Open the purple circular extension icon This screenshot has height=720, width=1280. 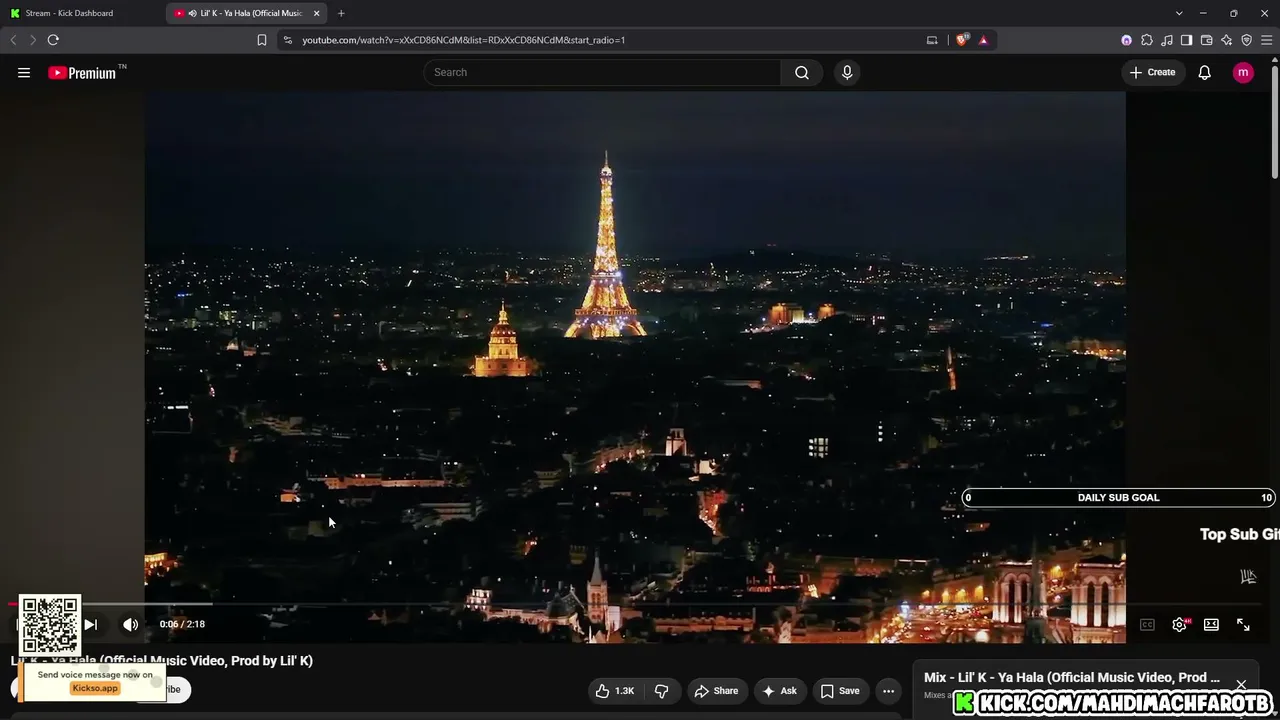[1126, 40]
